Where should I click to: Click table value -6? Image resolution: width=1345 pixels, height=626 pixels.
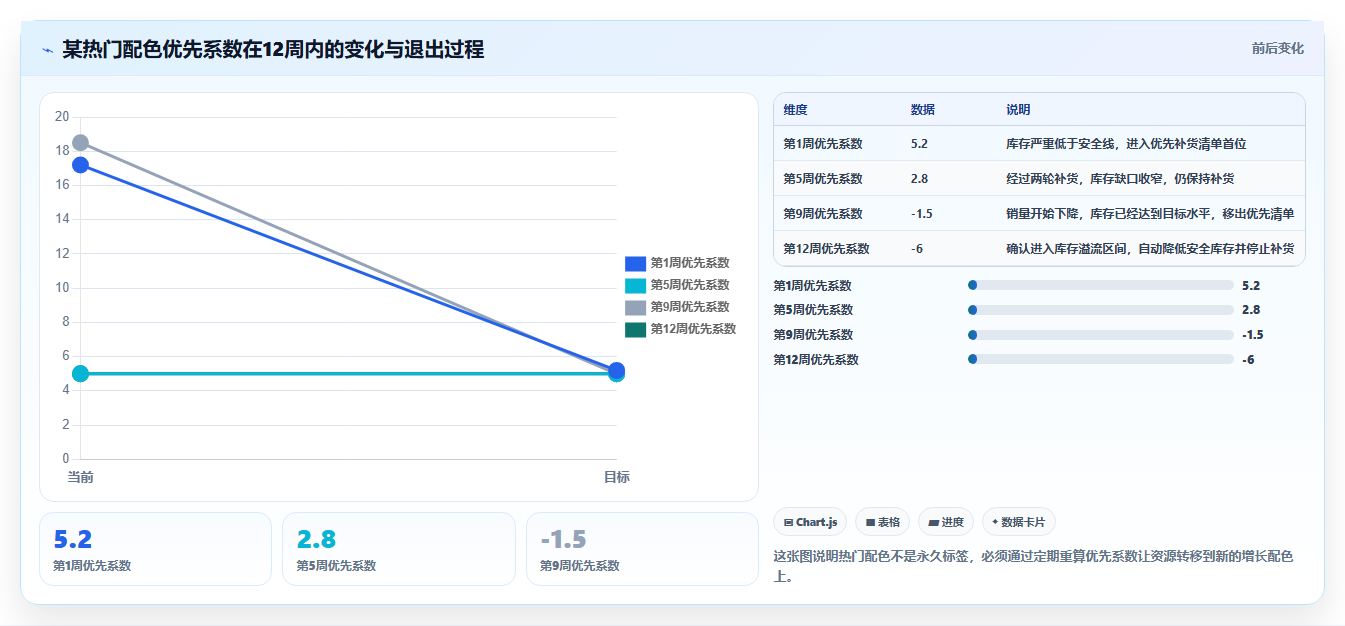[x=917, y=249]
